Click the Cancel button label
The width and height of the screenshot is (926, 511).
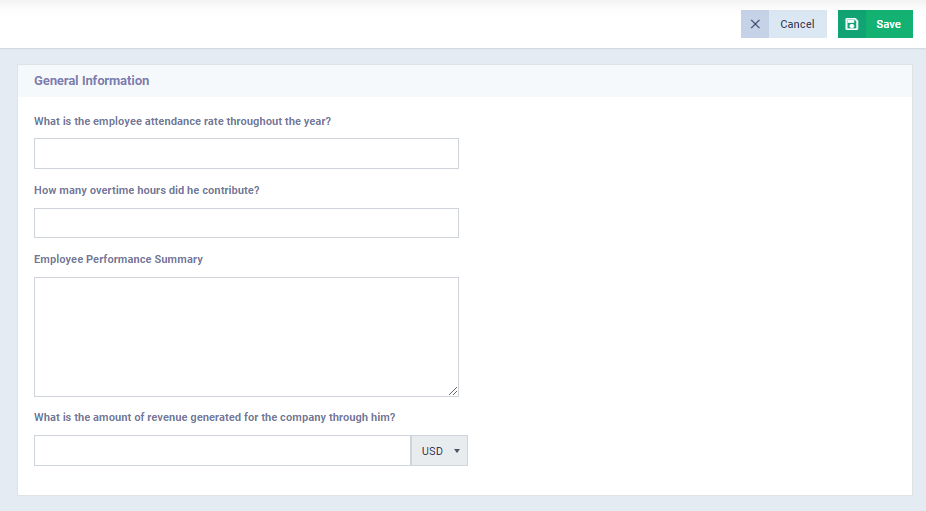pos(797,24)
